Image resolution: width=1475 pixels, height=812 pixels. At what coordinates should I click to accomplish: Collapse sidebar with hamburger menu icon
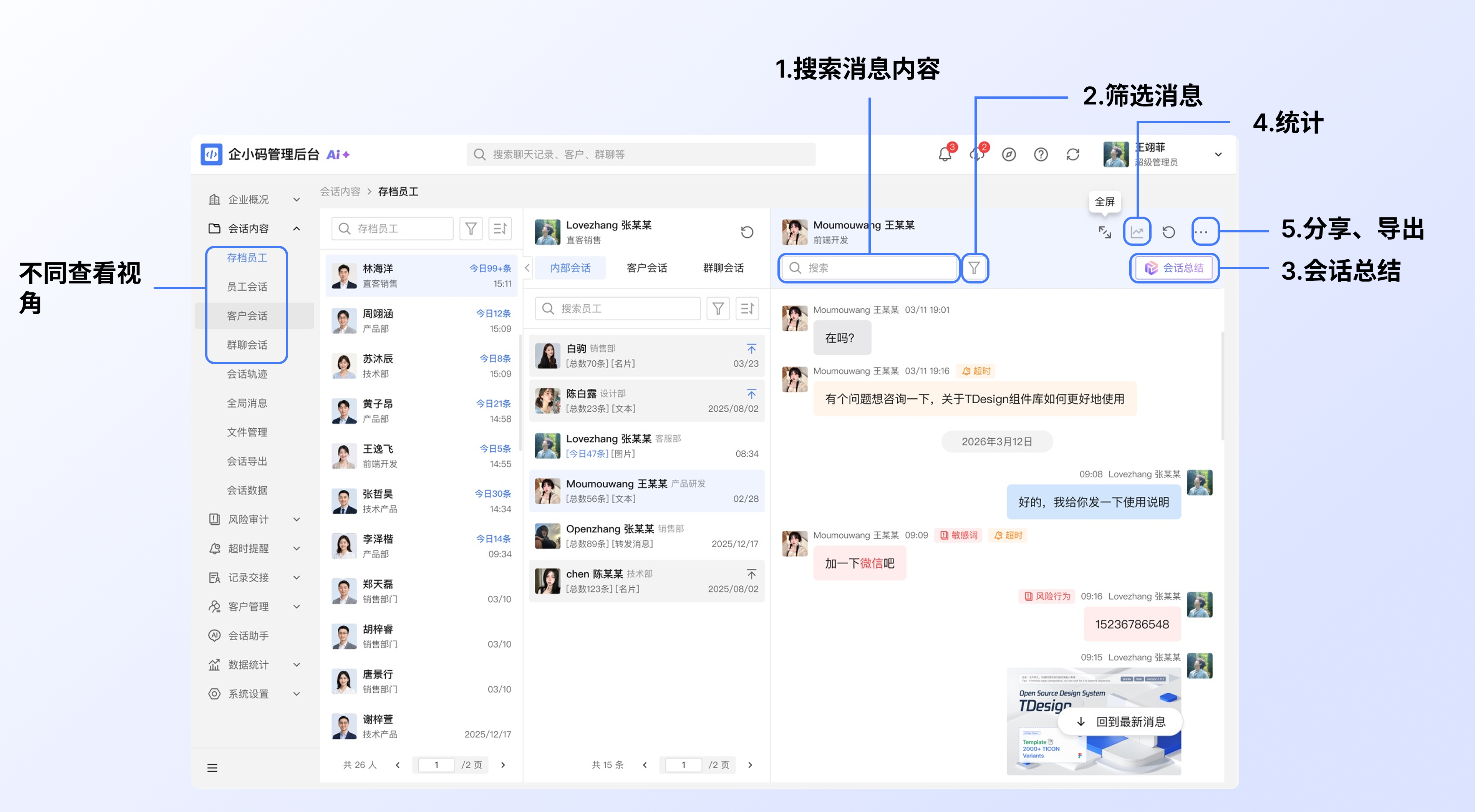tap(212, 768)
